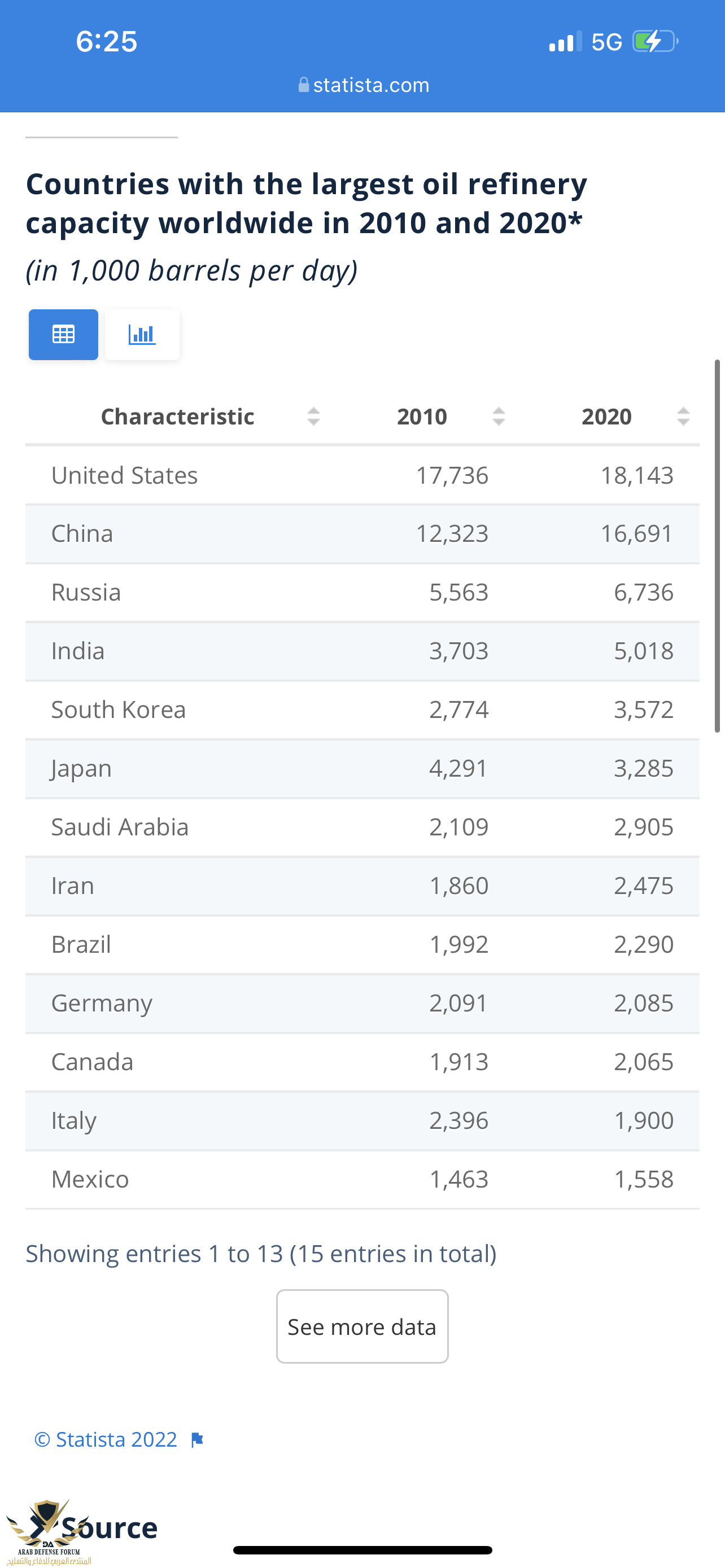Viewport: 725px width, 1568px height.
Task: Sort table by 2020 column arrows
Action: point(683,417)
